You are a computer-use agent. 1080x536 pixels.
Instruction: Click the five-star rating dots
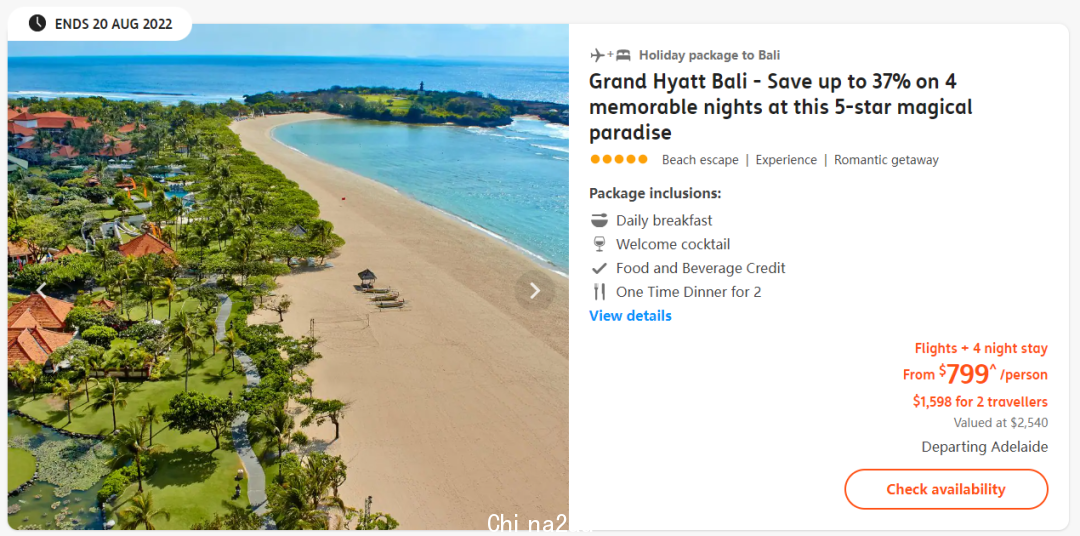(x=619, y=159)
